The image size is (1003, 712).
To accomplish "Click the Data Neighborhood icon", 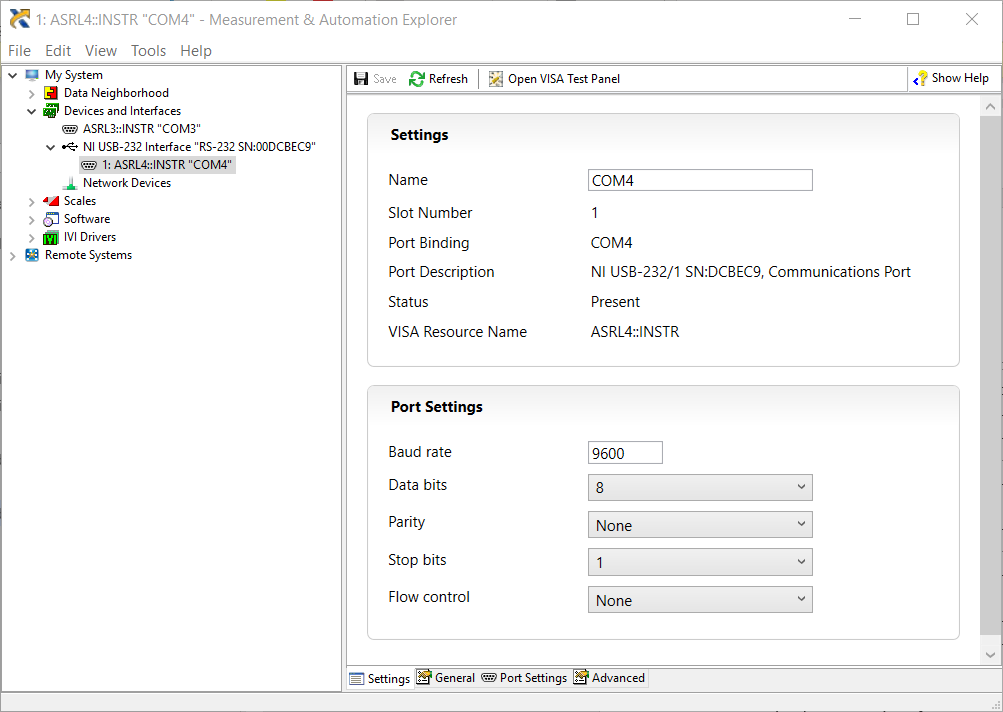I will click(x=50, y=92).
